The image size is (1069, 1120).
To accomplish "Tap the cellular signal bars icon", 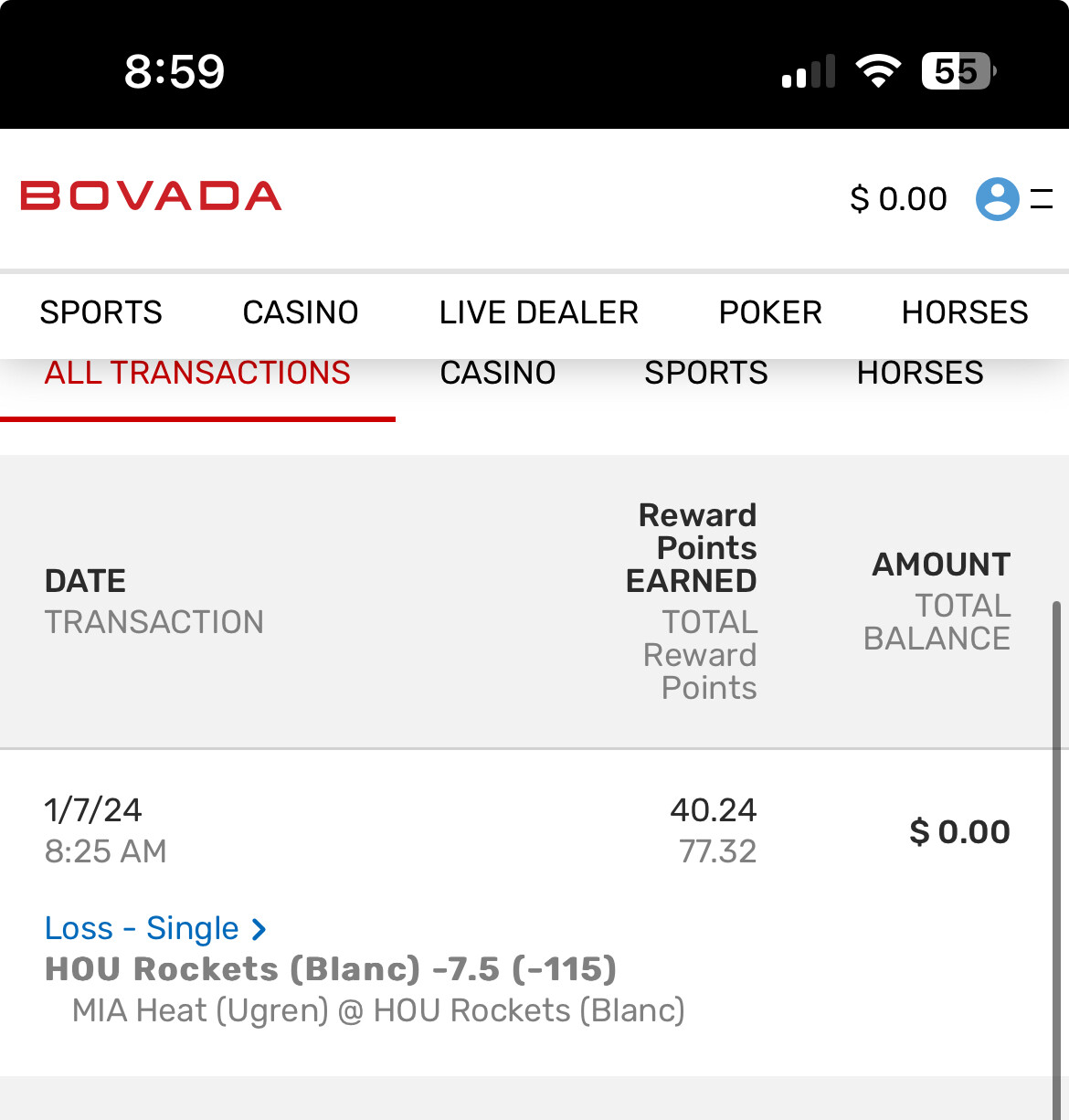I will (809, 71).
